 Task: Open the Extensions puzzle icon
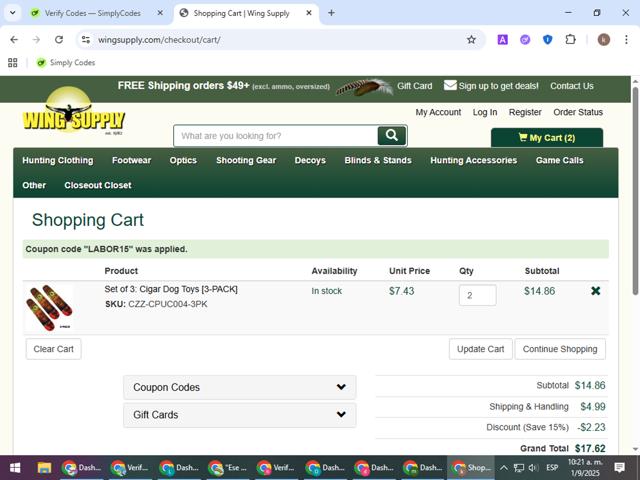(571, 40)
